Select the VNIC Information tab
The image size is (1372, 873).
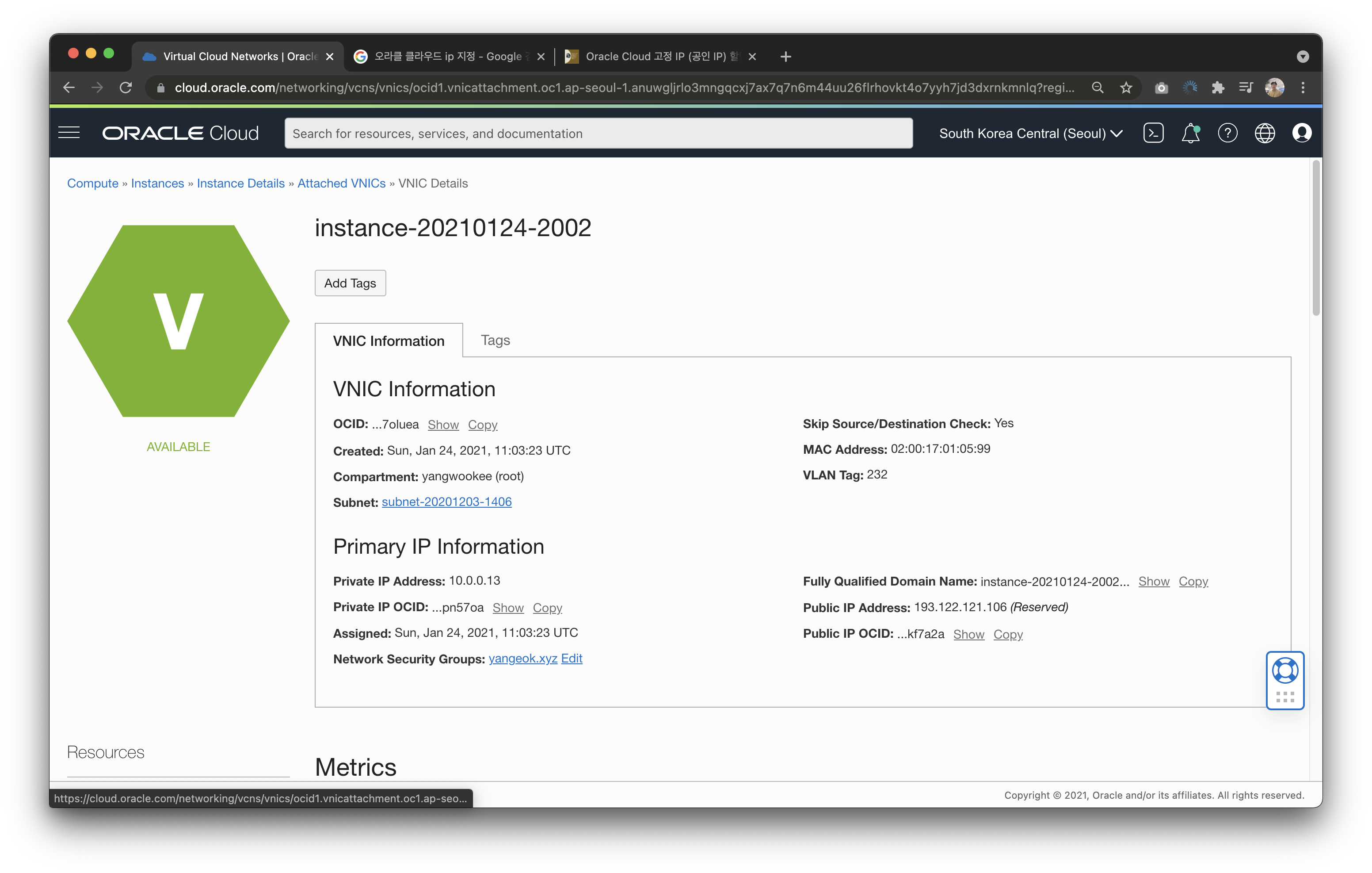click(x=388, y=341)
